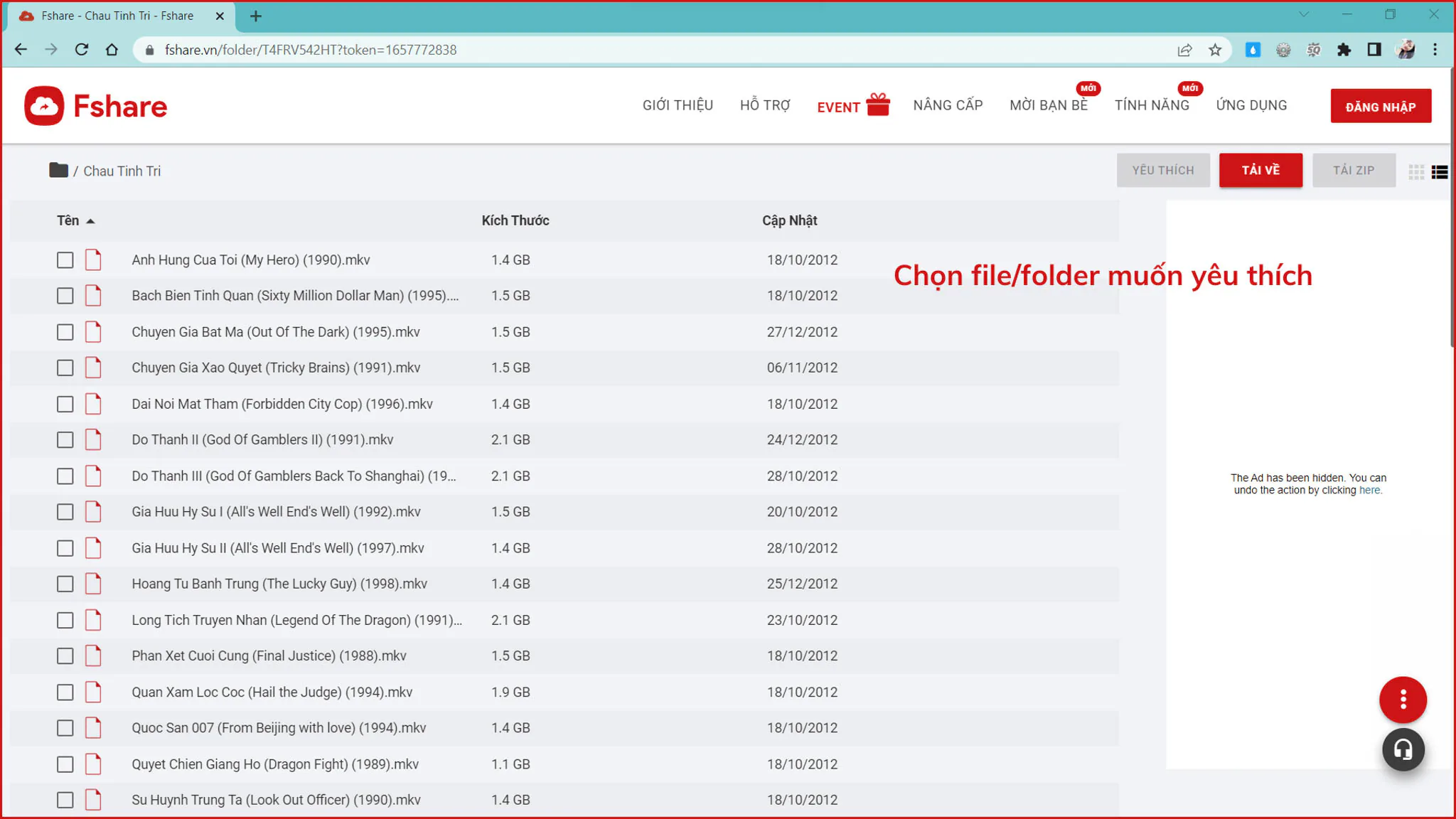Screen dimensions: 1456x819
Task: Click the 'here' link to undo hidden ad
Action: tap(1369, 490)
